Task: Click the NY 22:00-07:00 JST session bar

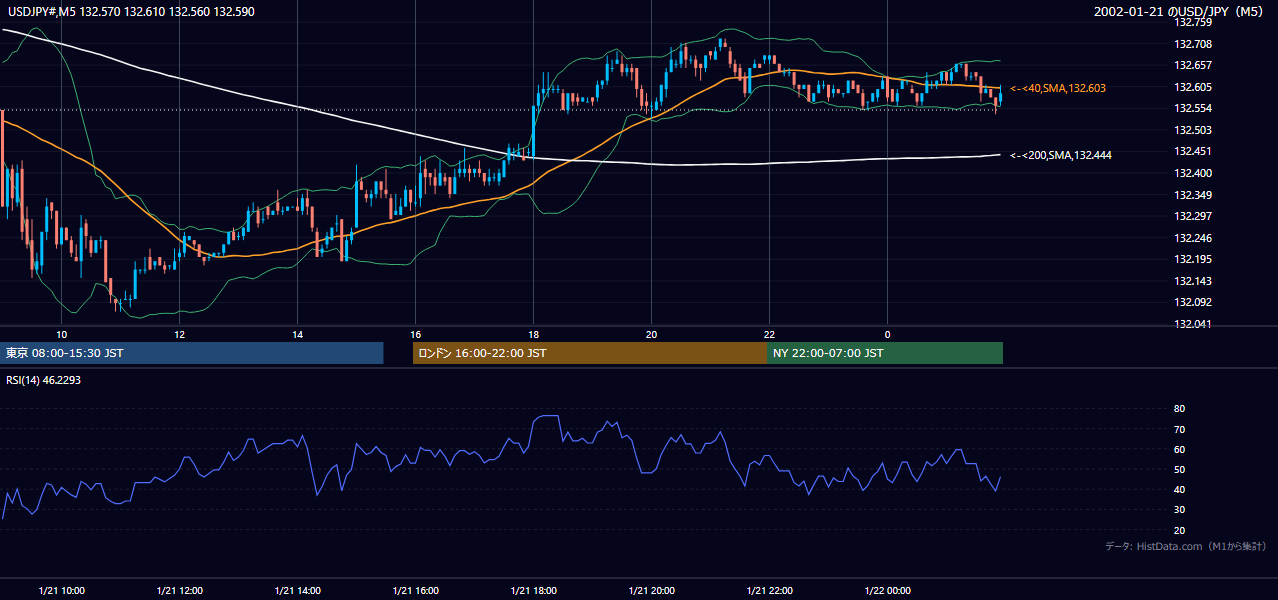Action: (x=885, y=353)
